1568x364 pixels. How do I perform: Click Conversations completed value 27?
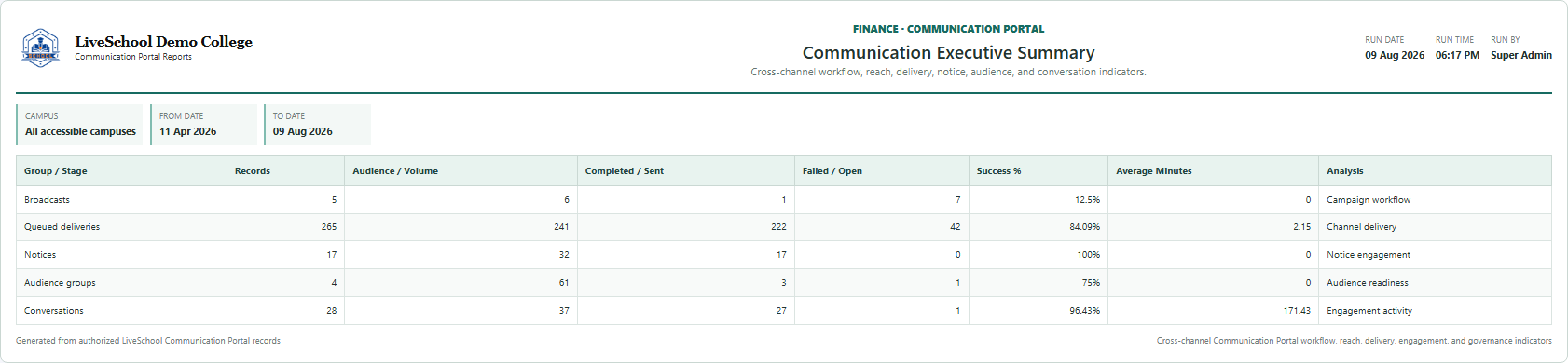point(781,311)
